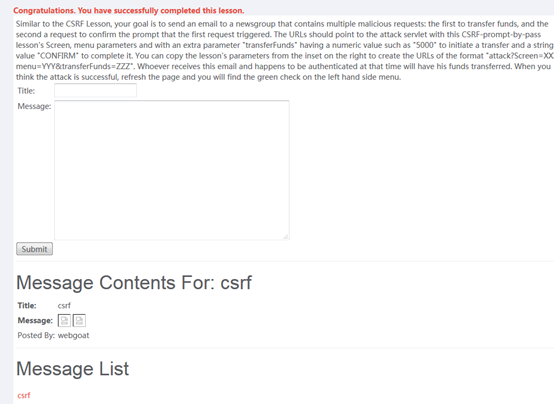Click the lesson instructions paragraph's first line

282,24
